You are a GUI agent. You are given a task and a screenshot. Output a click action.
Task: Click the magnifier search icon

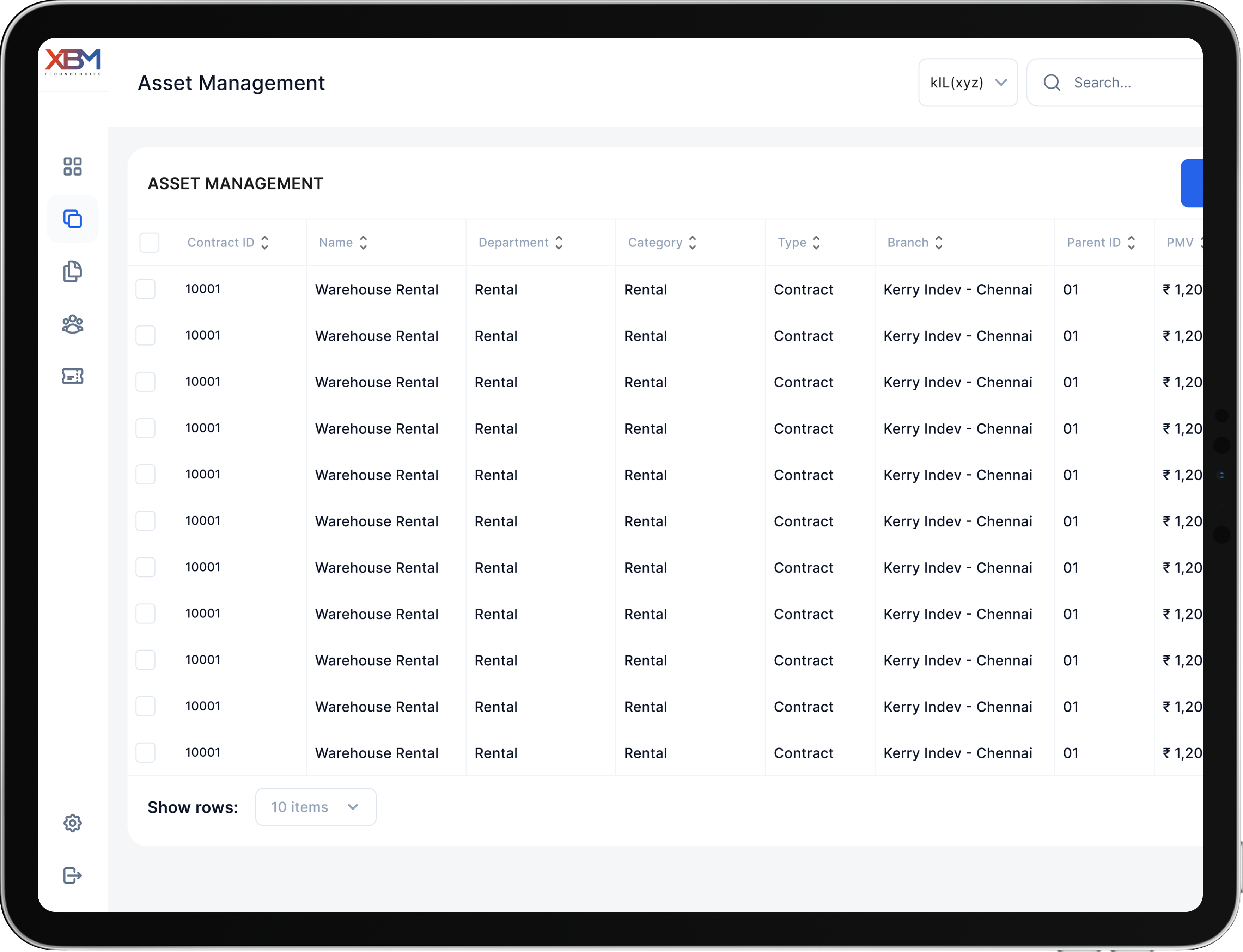pos(1052,83)
